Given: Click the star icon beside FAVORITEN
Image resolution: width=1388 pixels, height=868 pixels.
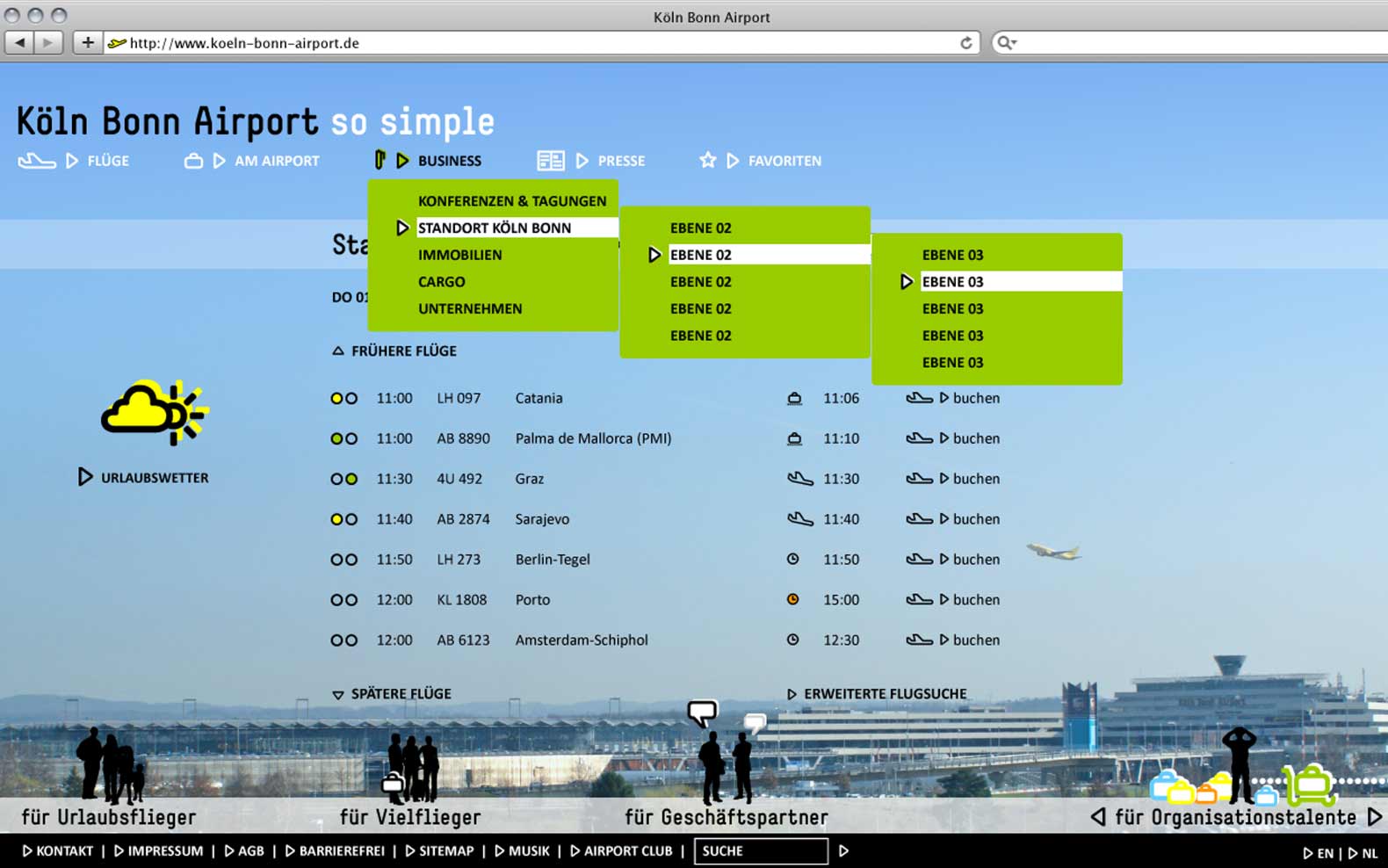Looking at the screenshot, I should 707,161.
